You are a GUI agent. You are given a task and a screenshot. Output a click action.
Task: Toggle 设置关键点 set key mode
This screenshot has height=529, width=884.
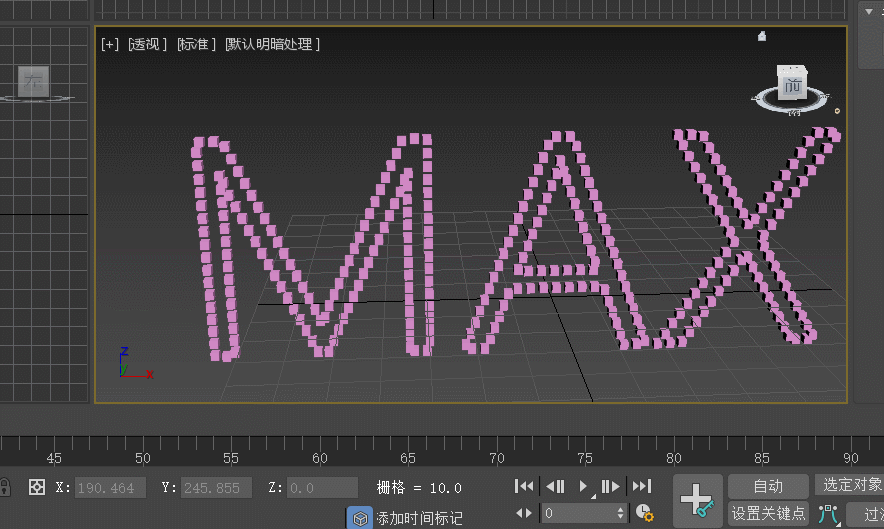768,513
